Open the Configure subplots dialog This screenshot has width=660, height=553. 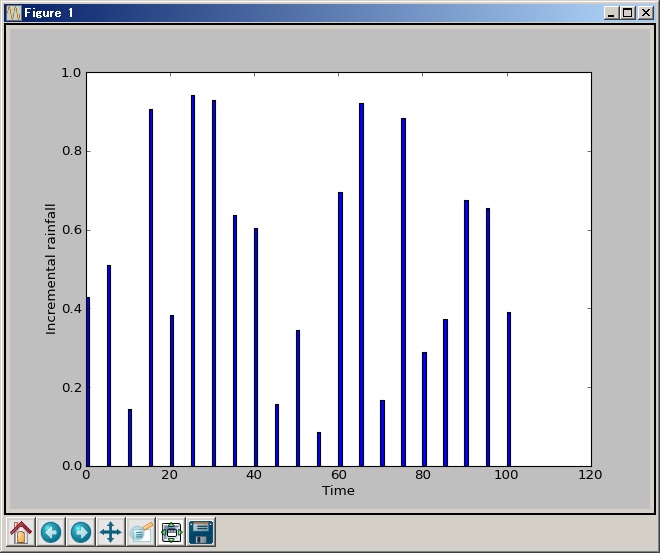[171, 532]
